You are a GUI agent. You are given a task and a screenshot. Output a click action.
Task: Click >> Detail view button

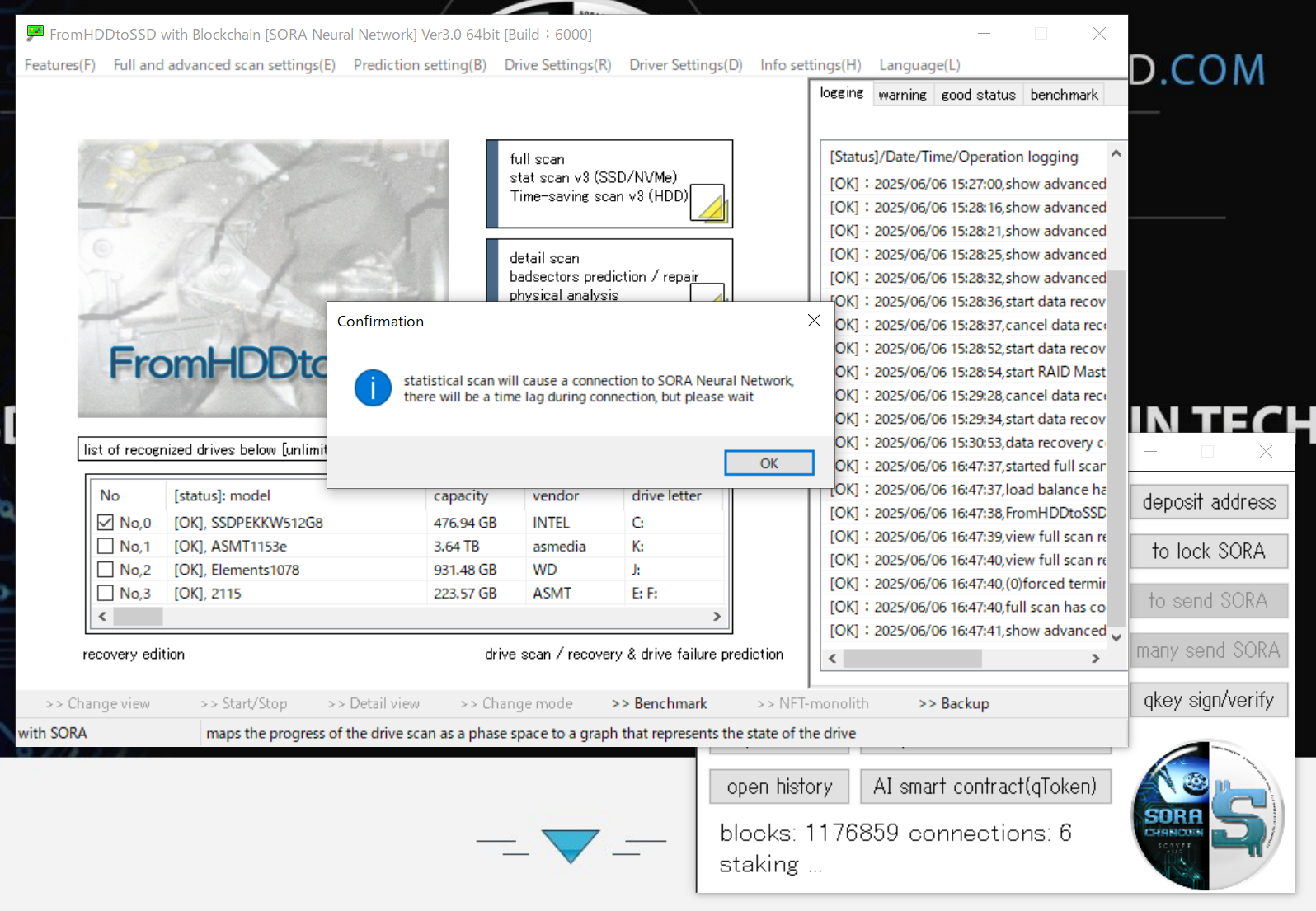[x=374, y=703]
